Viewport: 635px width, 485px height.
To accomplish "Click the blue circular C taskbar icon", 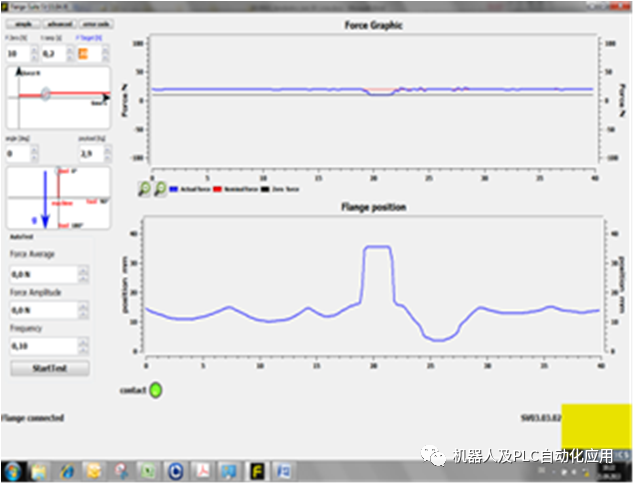I will click(175, 471).
